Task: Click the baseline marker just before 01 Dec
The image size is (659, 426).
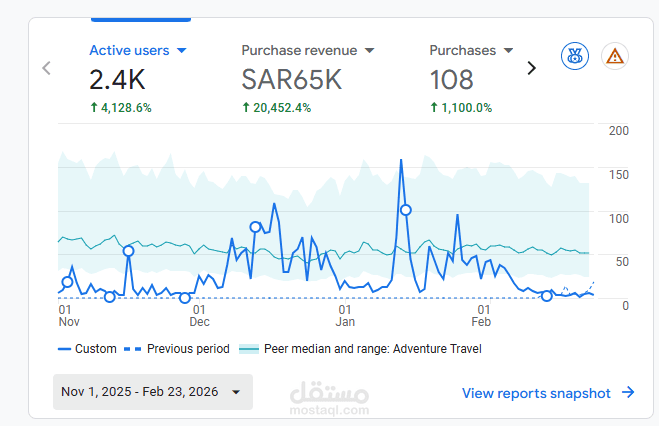Action: 185,298
